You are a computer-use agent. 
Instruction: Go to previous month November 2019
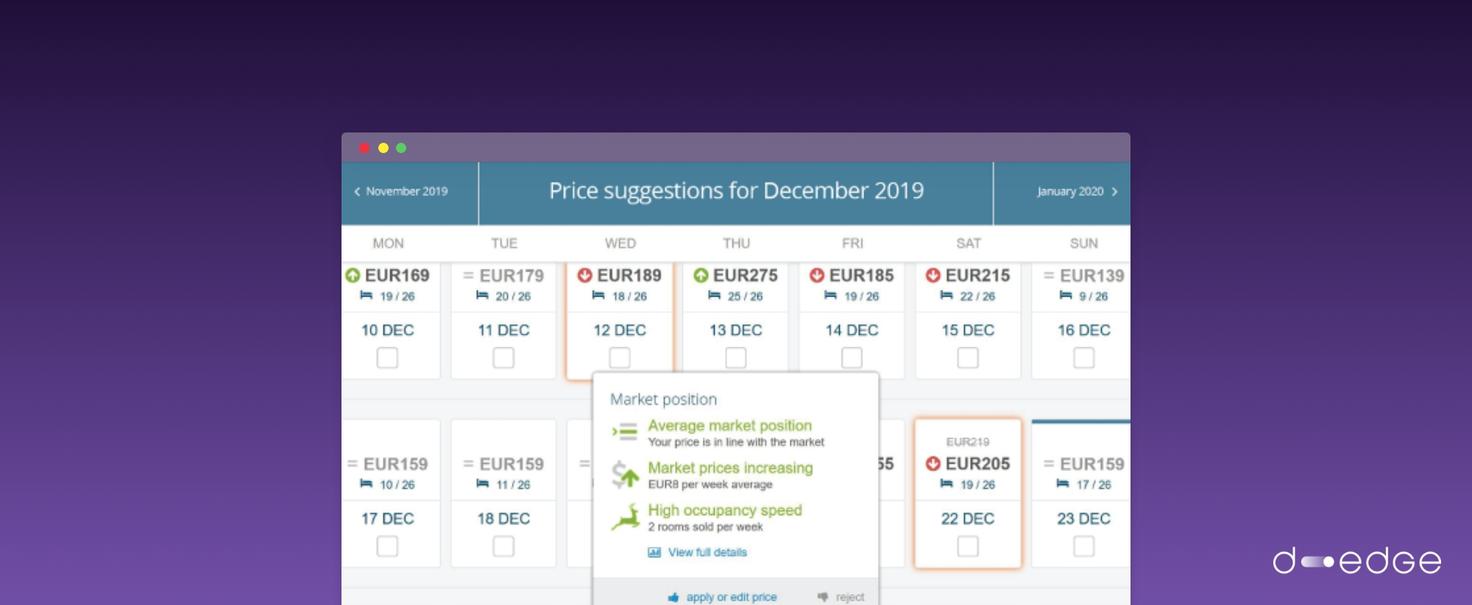pos(401,191)
